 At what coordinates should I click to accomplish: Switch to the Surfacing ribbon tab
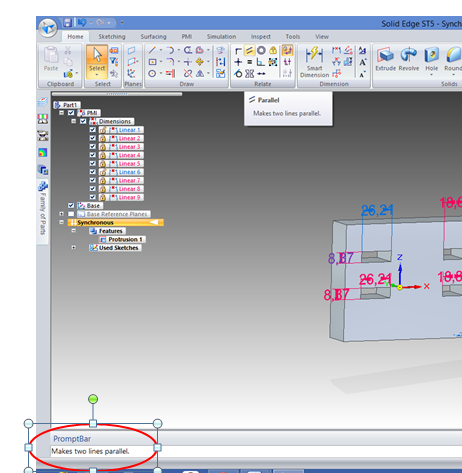coord(153,37)
